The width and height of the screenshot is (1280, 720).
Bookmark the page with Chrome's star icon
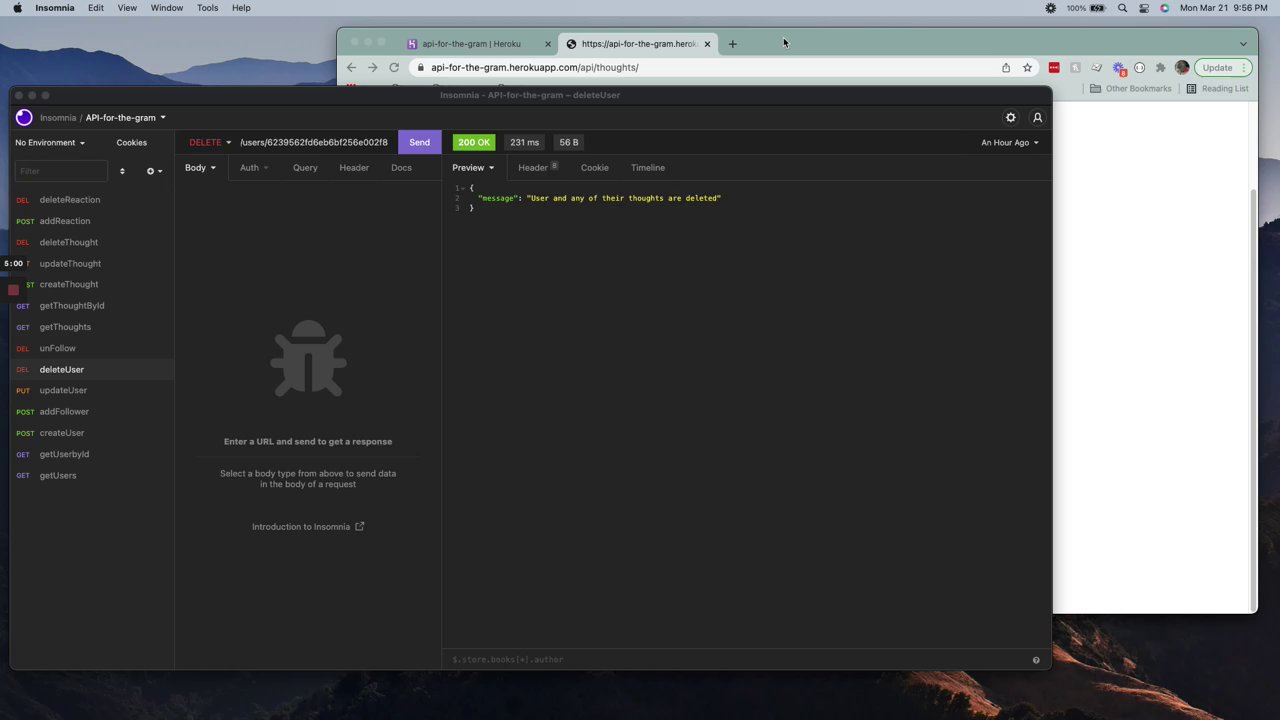pyautogui.click(x=1027, y=67)
